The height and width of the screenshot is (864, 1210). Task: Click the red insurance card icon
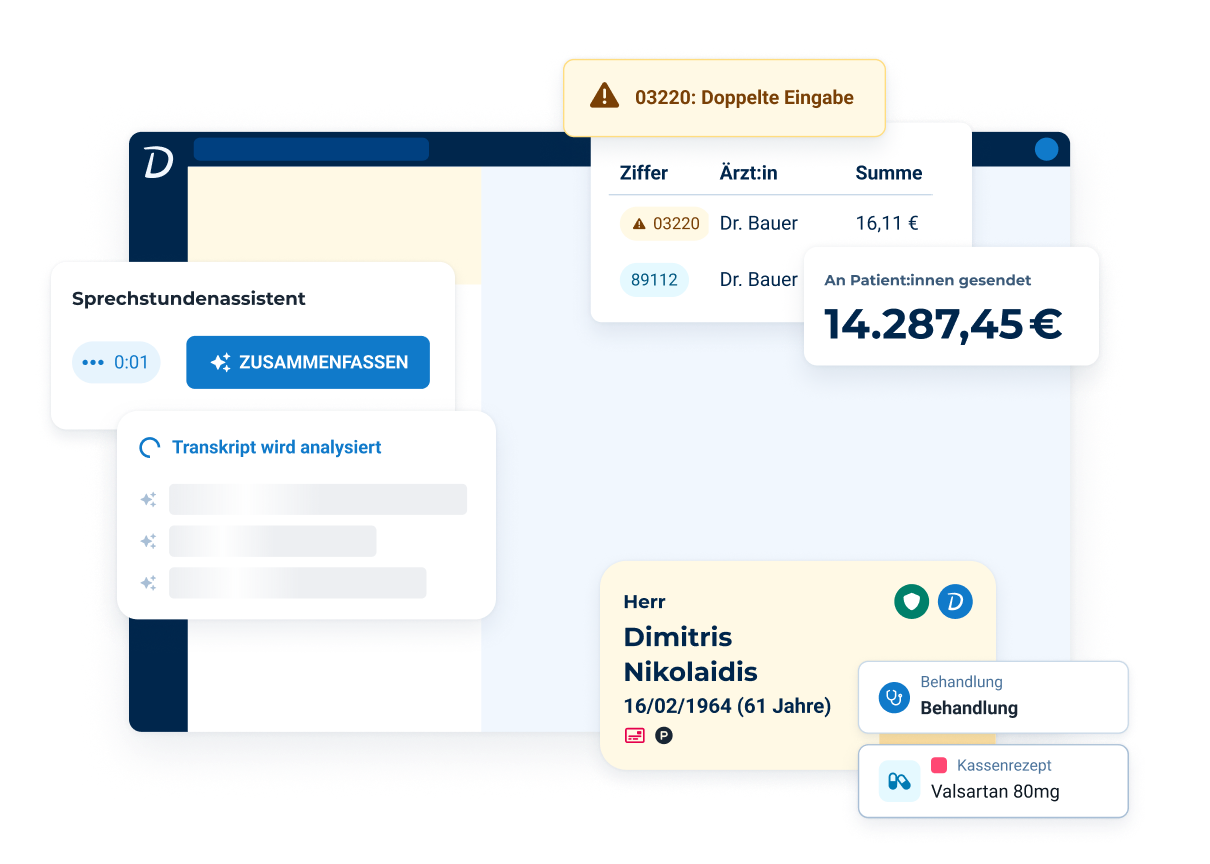pyautogui.click(x=634, y=736)
